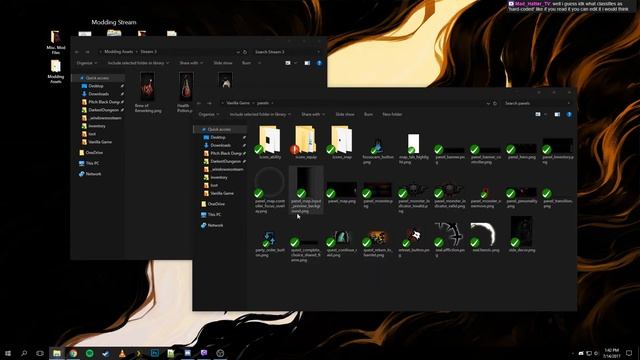Image resolution: width=640 pixels, height=360 pixels.
Task: Select quest_return_to_hamlet.png file
Action: [x=378, y=243]
